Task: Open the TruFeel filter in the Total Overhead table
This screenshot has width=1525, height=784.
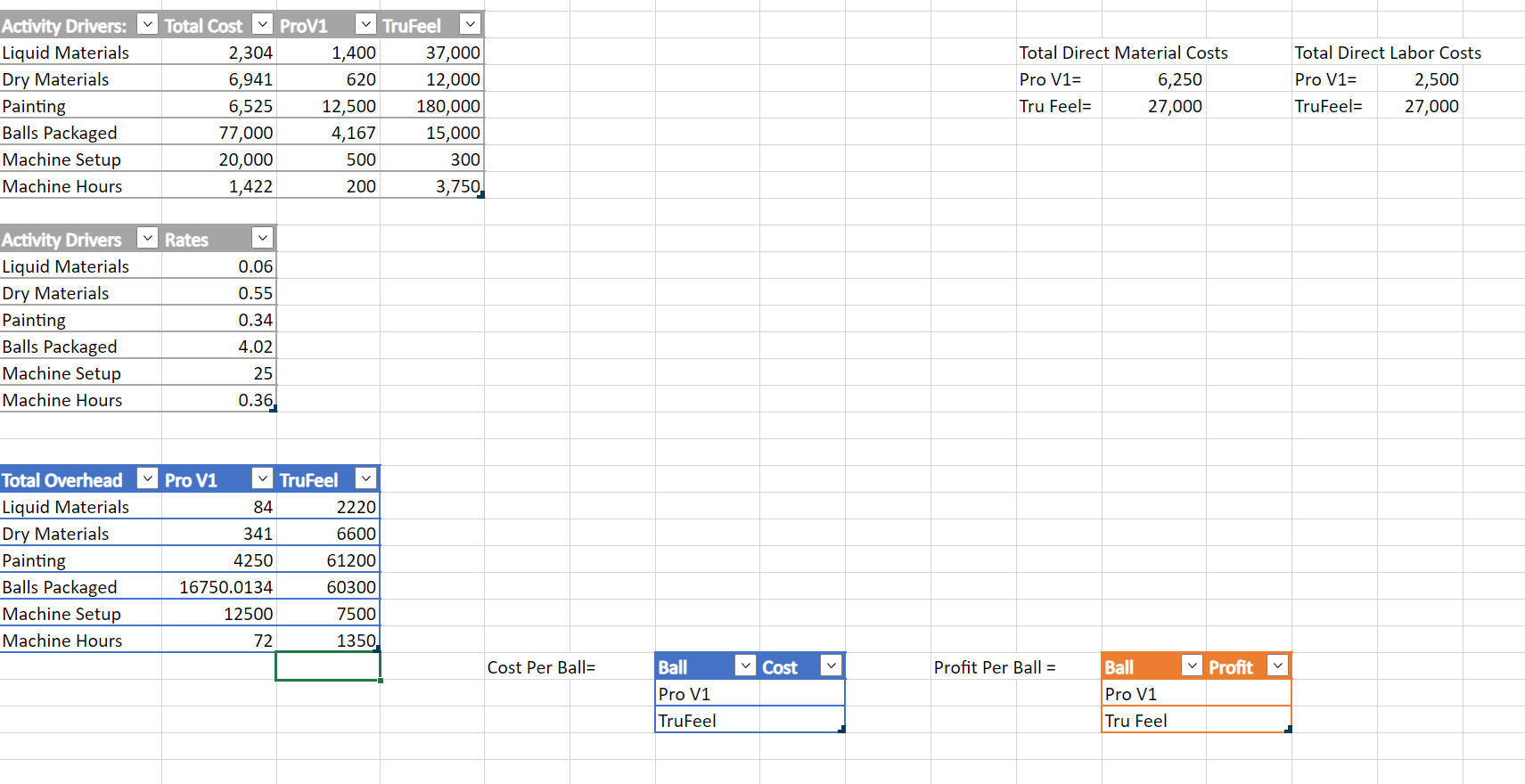Action: pos(365,479)
